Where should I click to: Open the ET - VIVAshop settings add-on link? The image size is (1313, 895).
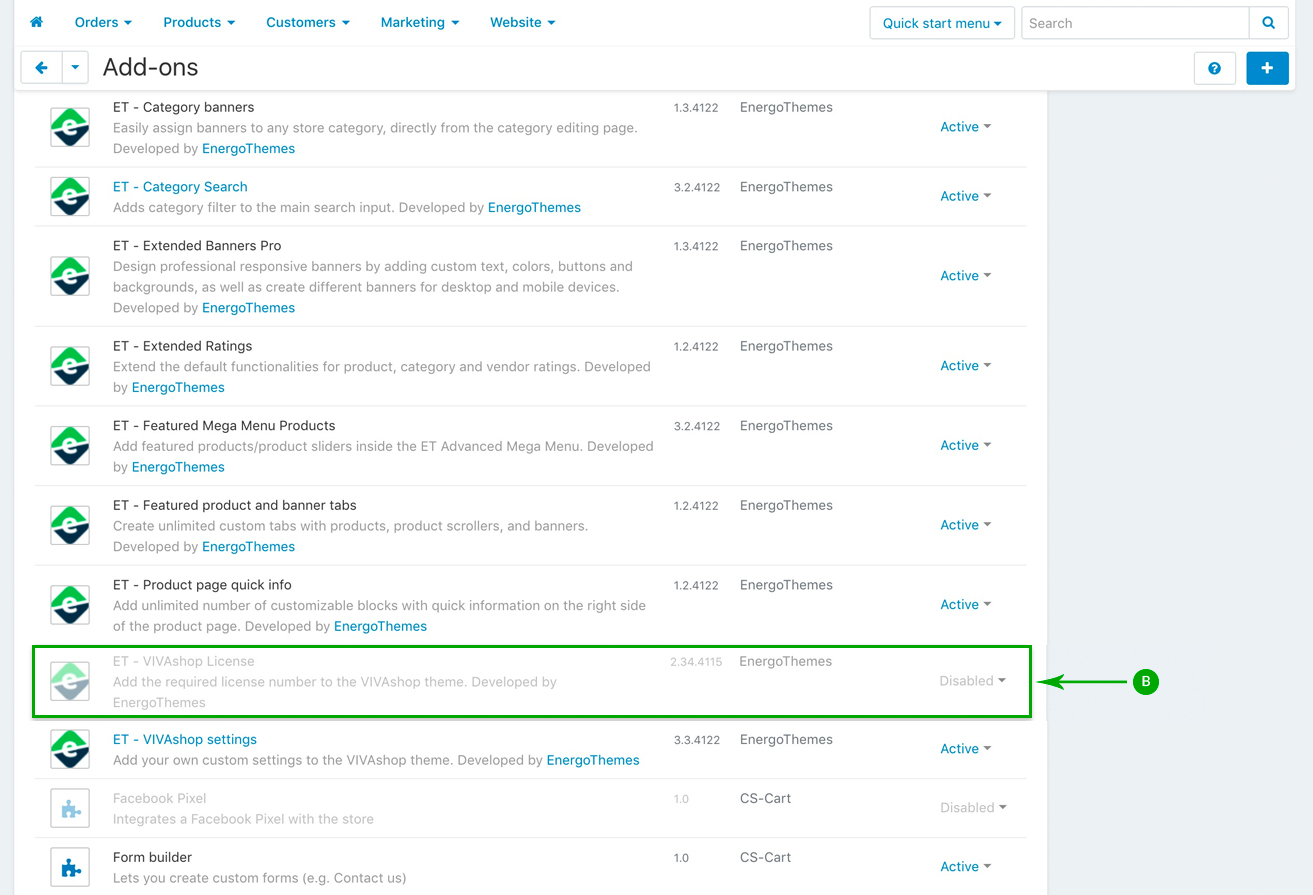[185, 740]
